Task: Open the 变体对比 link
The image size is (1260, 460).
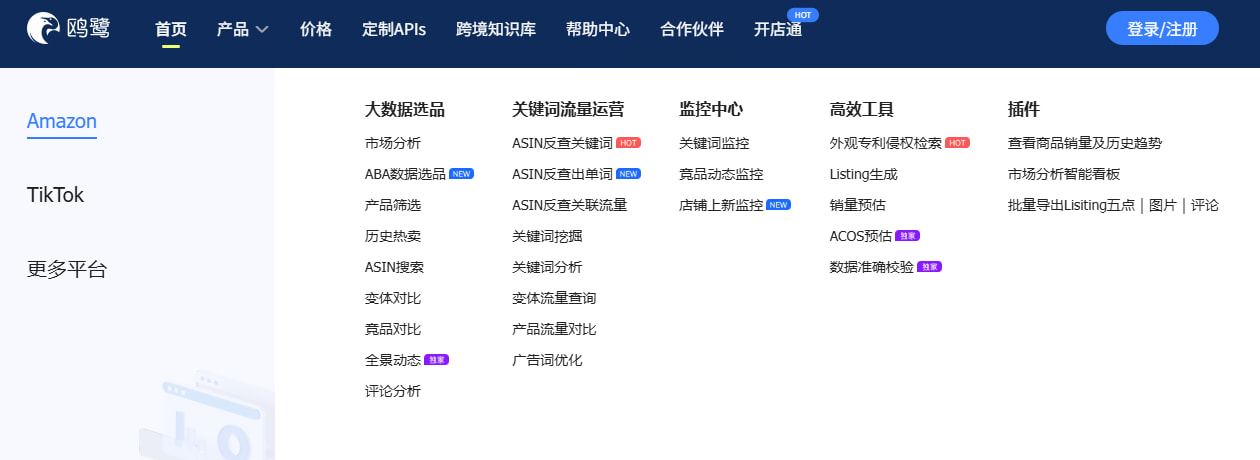Action: pyautogui.click(x=393, y=298)
